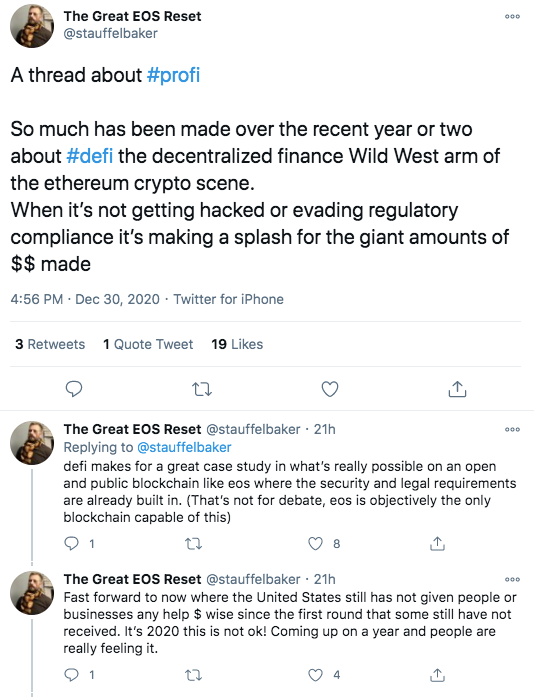Screen dimensions: 534x697
Task: Open the #defi hashtag link
Action: click(x=89, y=156)
